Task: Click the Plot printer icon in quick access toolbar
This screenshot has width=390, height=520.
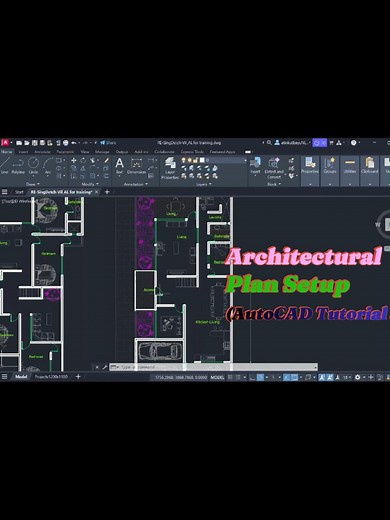Action: tap(65, 143)
